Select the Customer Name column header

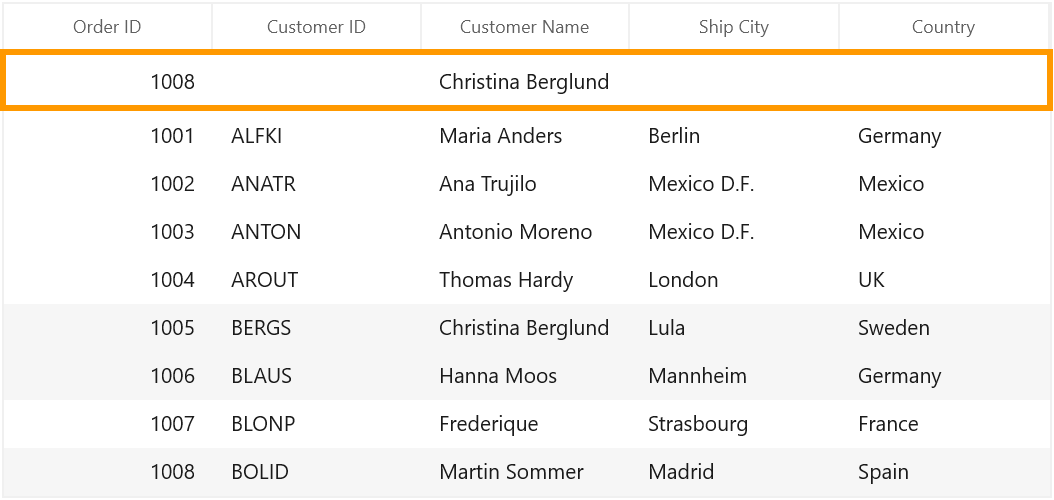(525, 27)
